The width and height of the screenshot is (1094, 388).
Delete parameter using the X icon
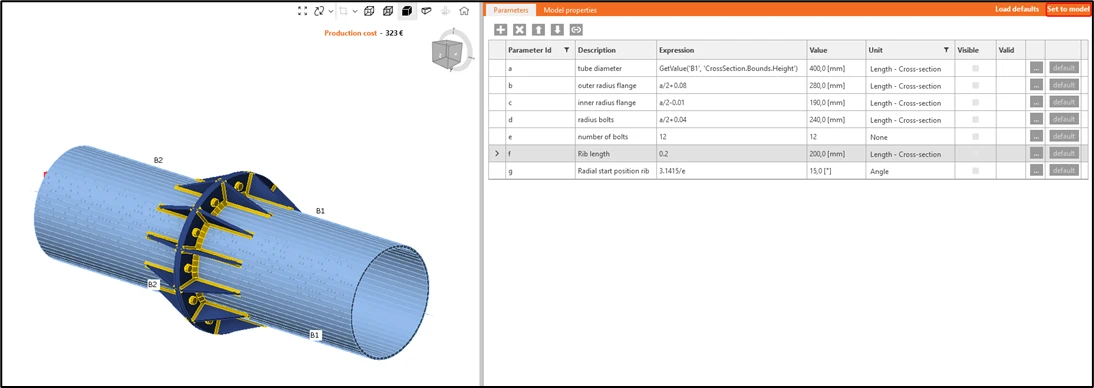[x=519, y=29]
